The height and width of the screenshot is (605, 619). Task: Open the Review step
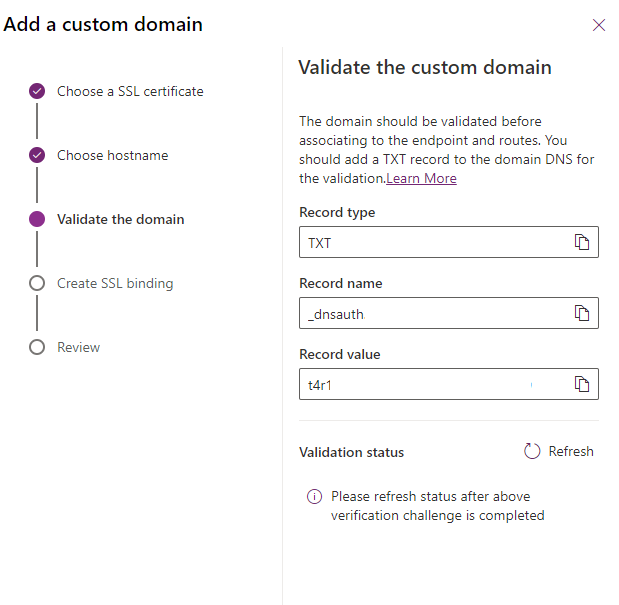(78, 347)
